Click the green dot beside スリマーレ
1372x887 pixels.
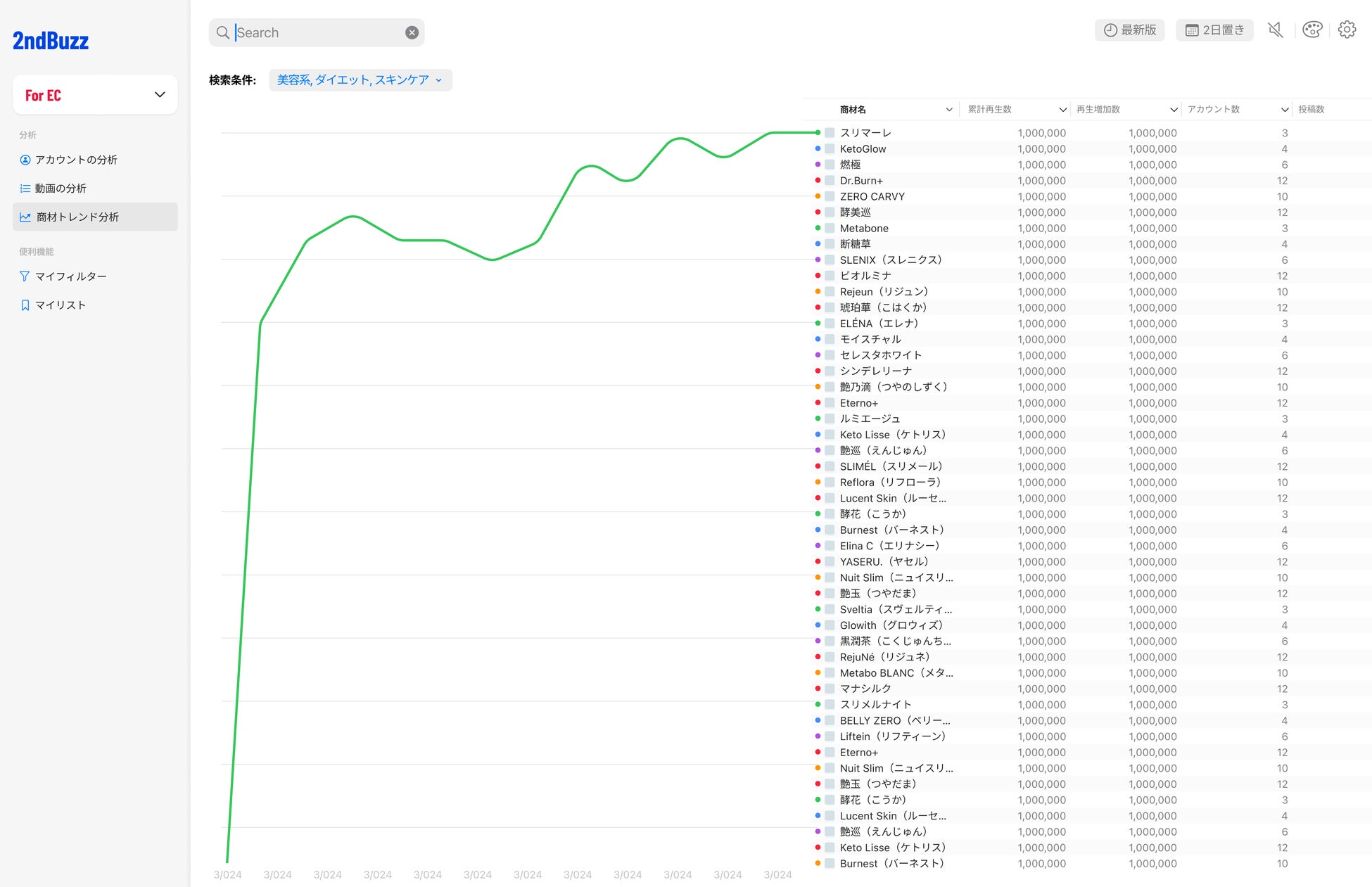tap(818, 132)
